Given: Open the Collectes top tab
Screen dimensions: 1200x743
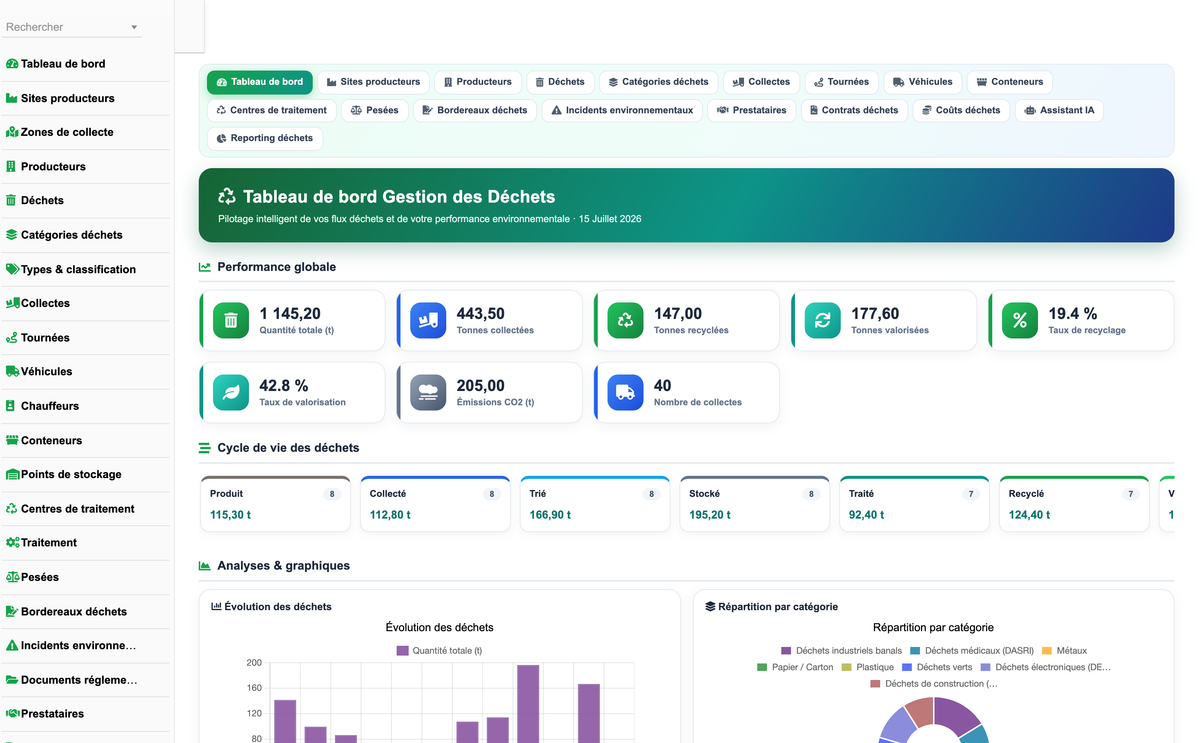Looking at the screenshot, I should point(761,82).
